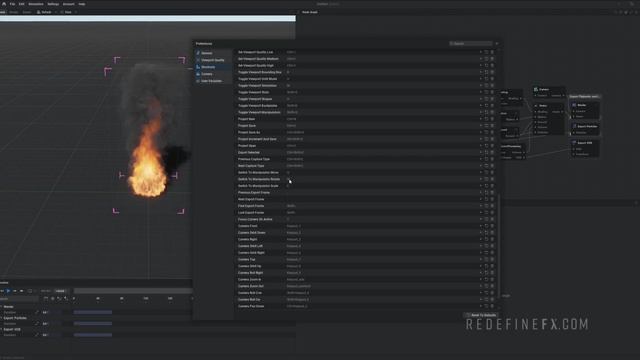Click the reset icon for Camera Front shortcut

point(487,226)
